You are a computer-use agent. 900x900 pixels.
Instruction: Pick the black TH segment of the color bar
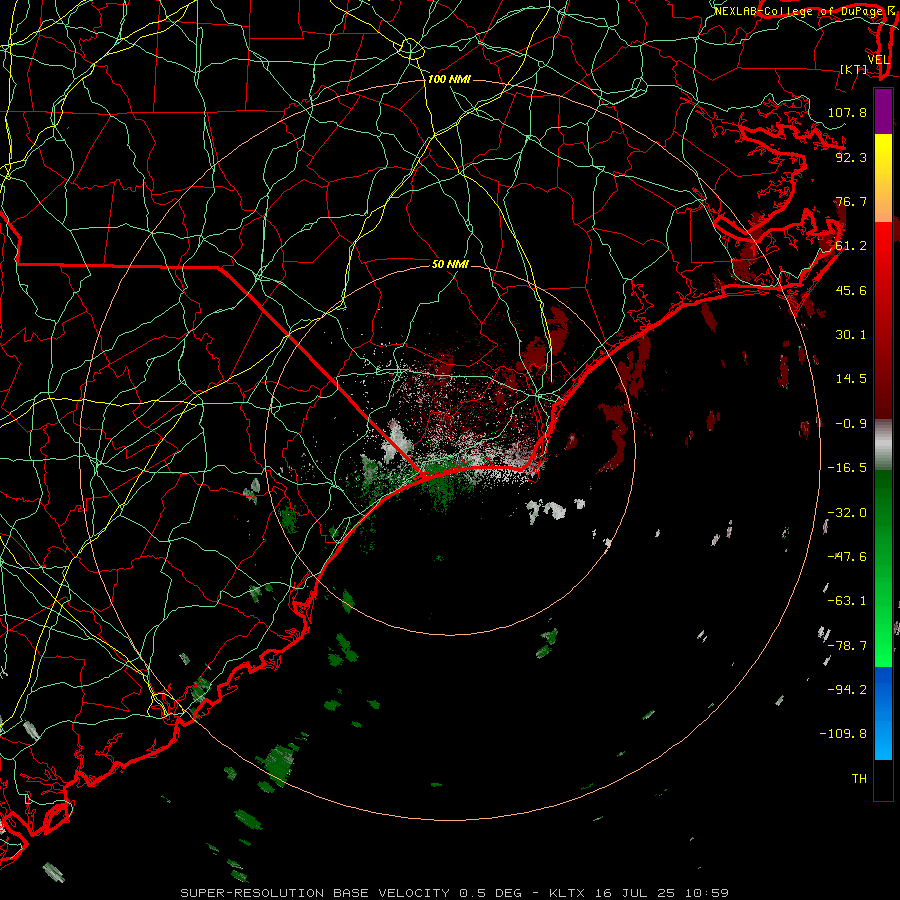(883, 779)
